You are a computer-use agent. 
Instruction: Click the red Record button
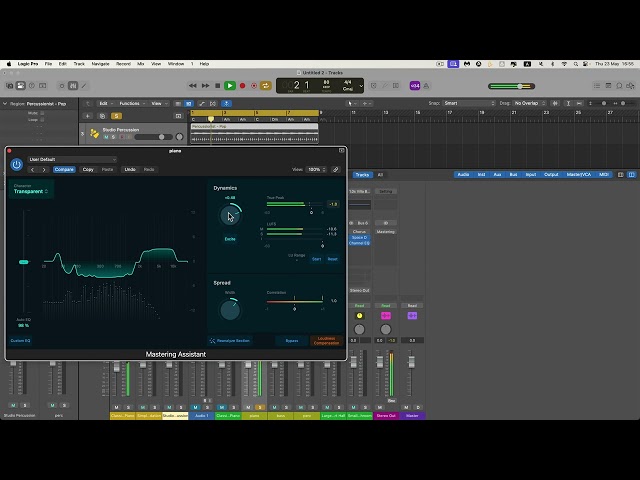(242, 86)
